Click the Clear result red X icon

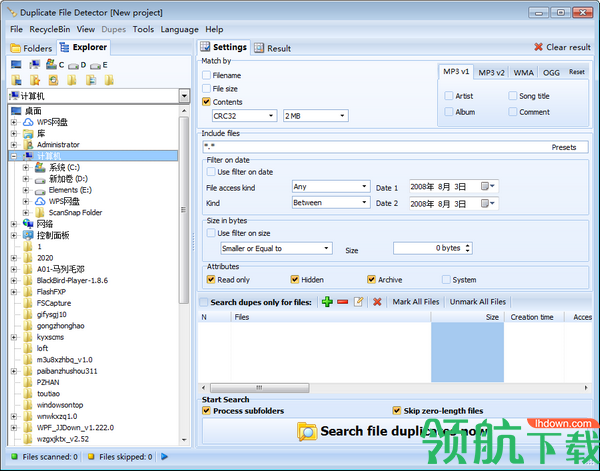[x=538, y=47]
